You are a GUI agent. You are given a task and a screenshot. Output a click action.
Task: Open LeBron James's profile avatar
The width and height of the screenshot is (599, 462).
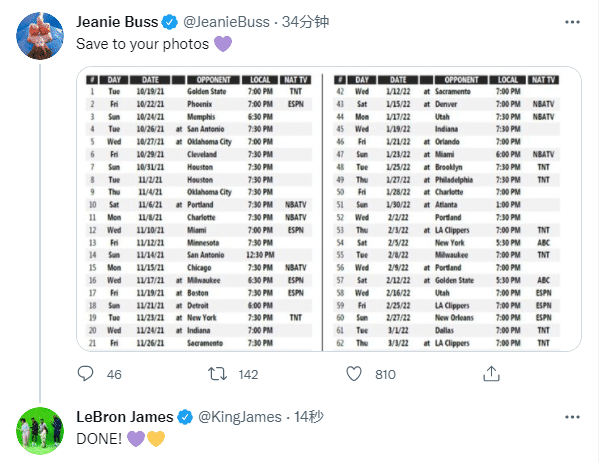point(40,431)
